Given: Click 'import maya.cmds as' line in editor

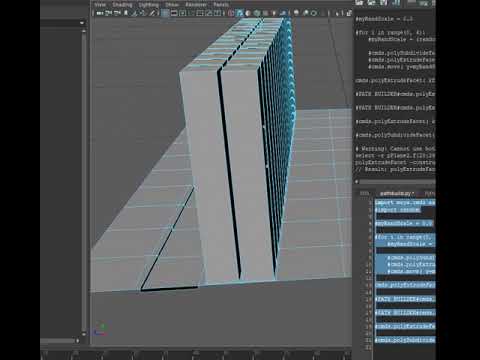Looking at the screenshot, I should [x=405, y=203].
